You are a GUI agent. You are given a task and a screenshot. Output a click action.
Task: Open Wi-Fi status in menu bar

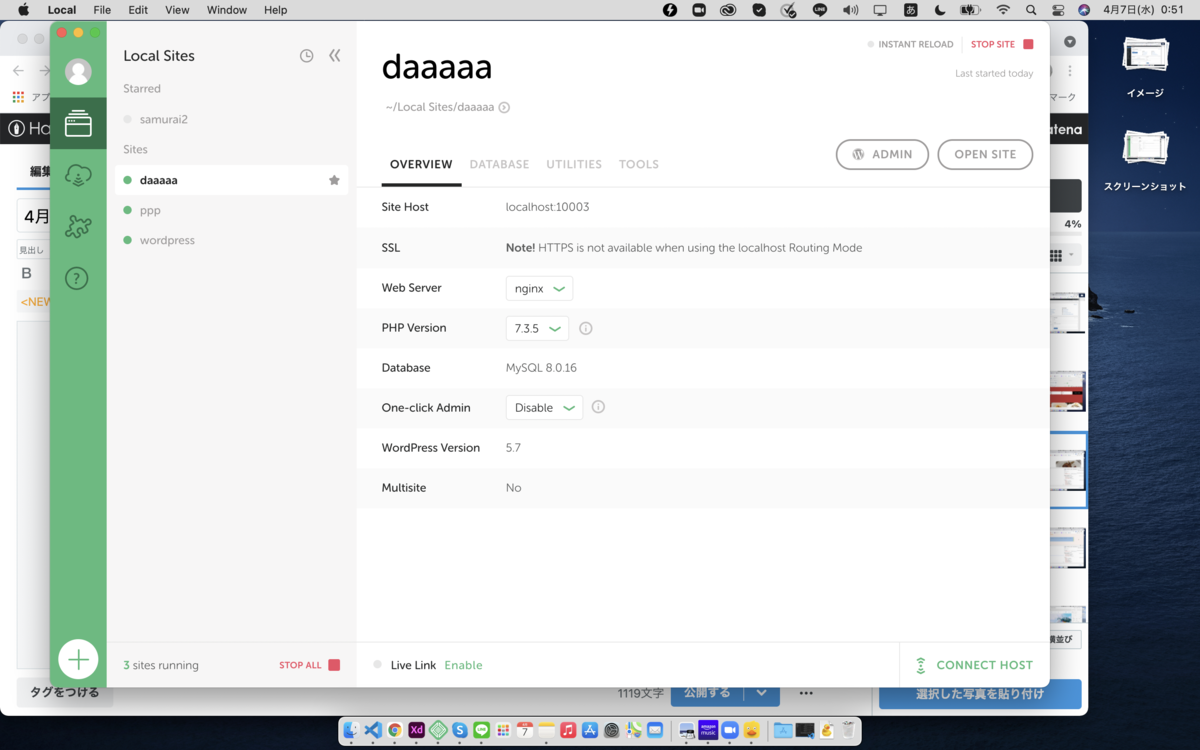(1003, 10)
